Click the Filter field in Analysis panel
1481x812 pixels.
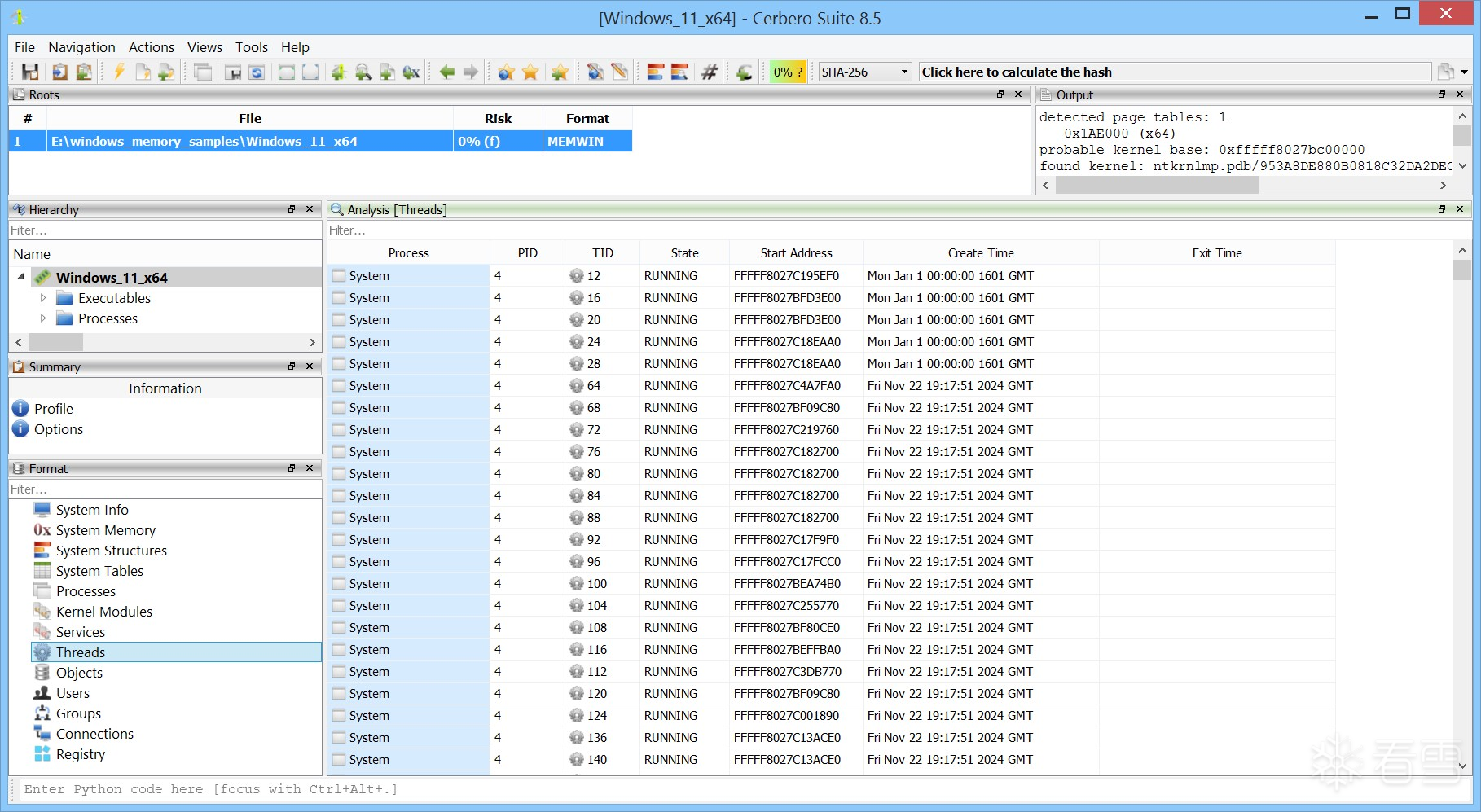click(x=899, y=230)
